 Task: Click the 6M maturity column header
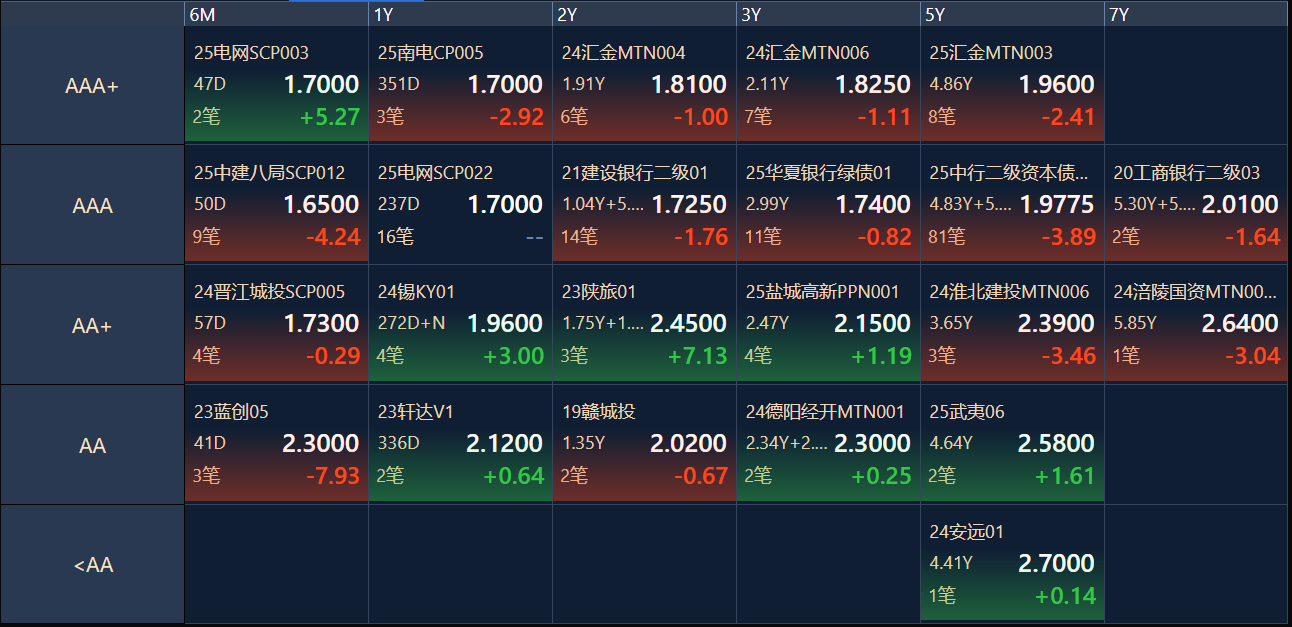[x=276, y=14]
